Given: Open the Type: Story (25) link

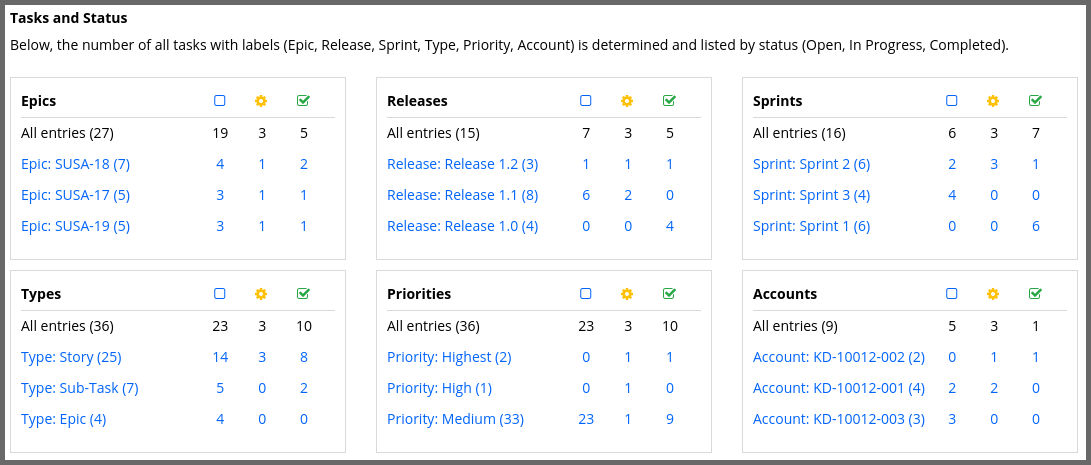Looking at the screenshot, I should click(71, 357).
